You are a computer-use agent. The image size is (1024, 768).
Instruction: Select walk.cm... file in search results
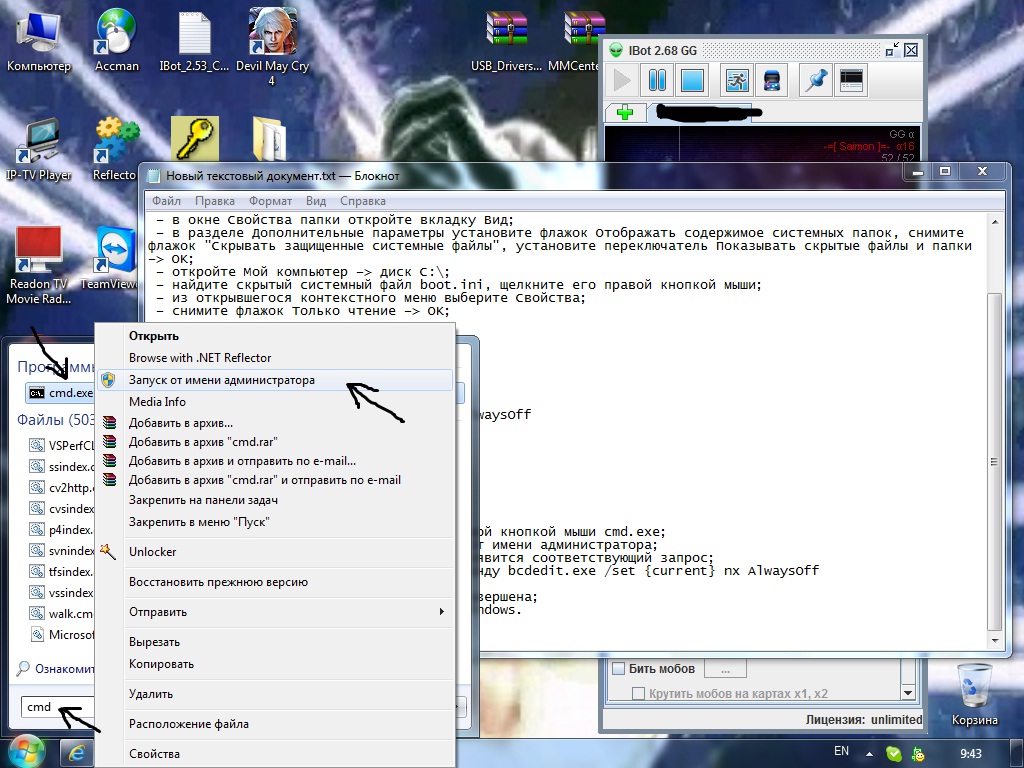pyautogui.click(x=61, y=614)
